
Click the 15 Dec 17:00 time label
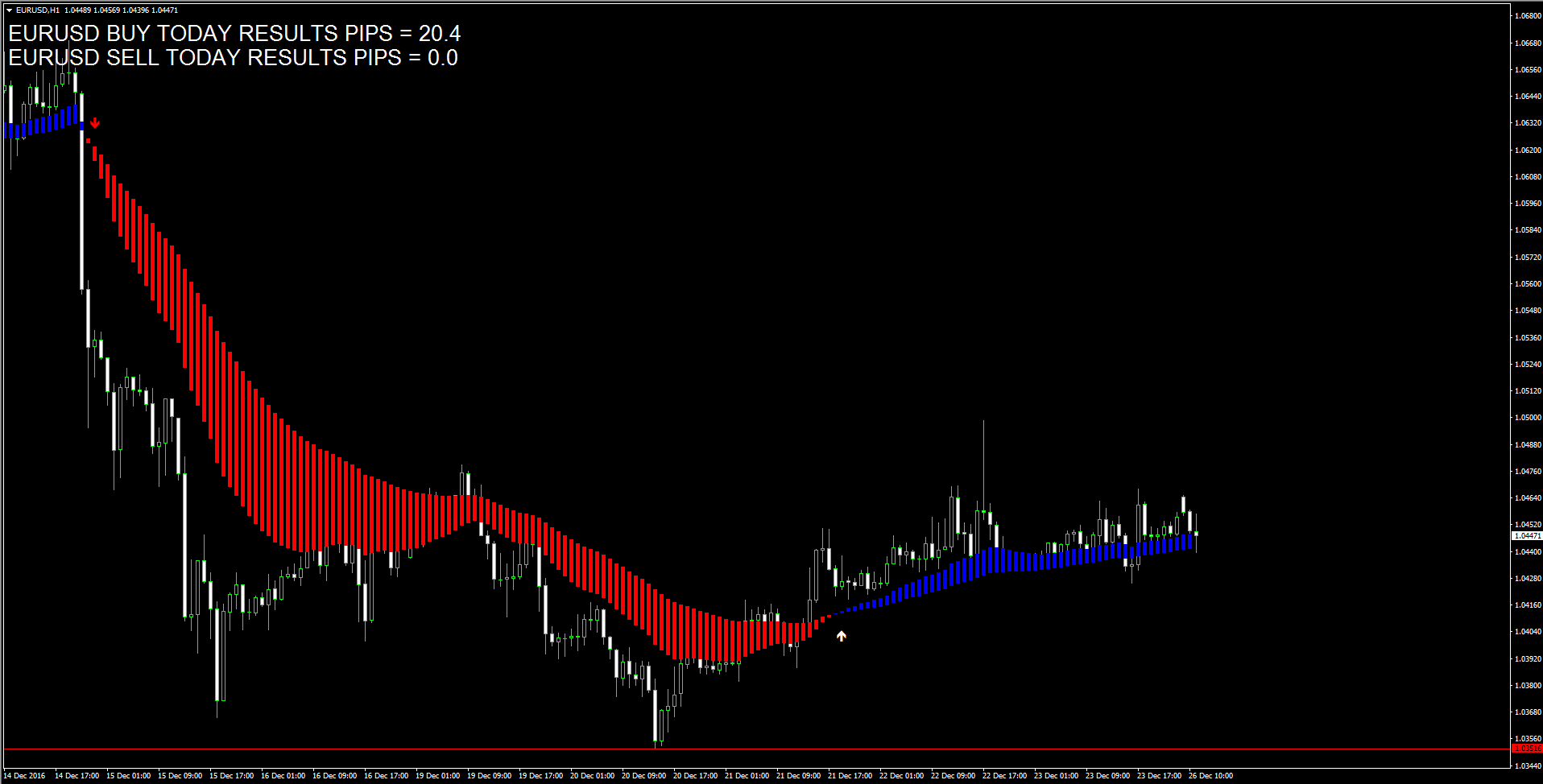[x=231, y=776]
